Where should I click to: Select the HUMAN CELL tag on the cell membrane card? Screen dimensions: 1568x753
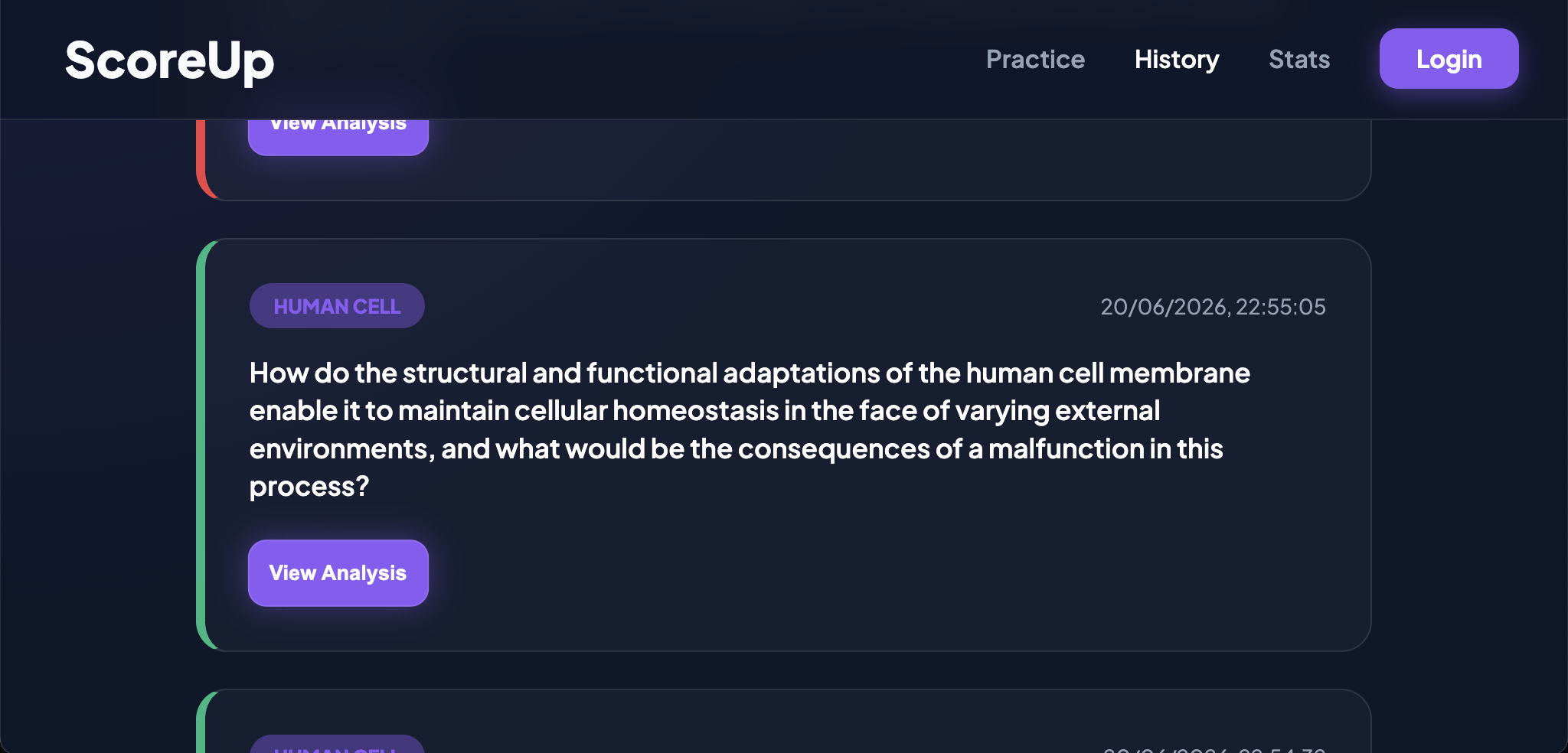click(337, 306)
